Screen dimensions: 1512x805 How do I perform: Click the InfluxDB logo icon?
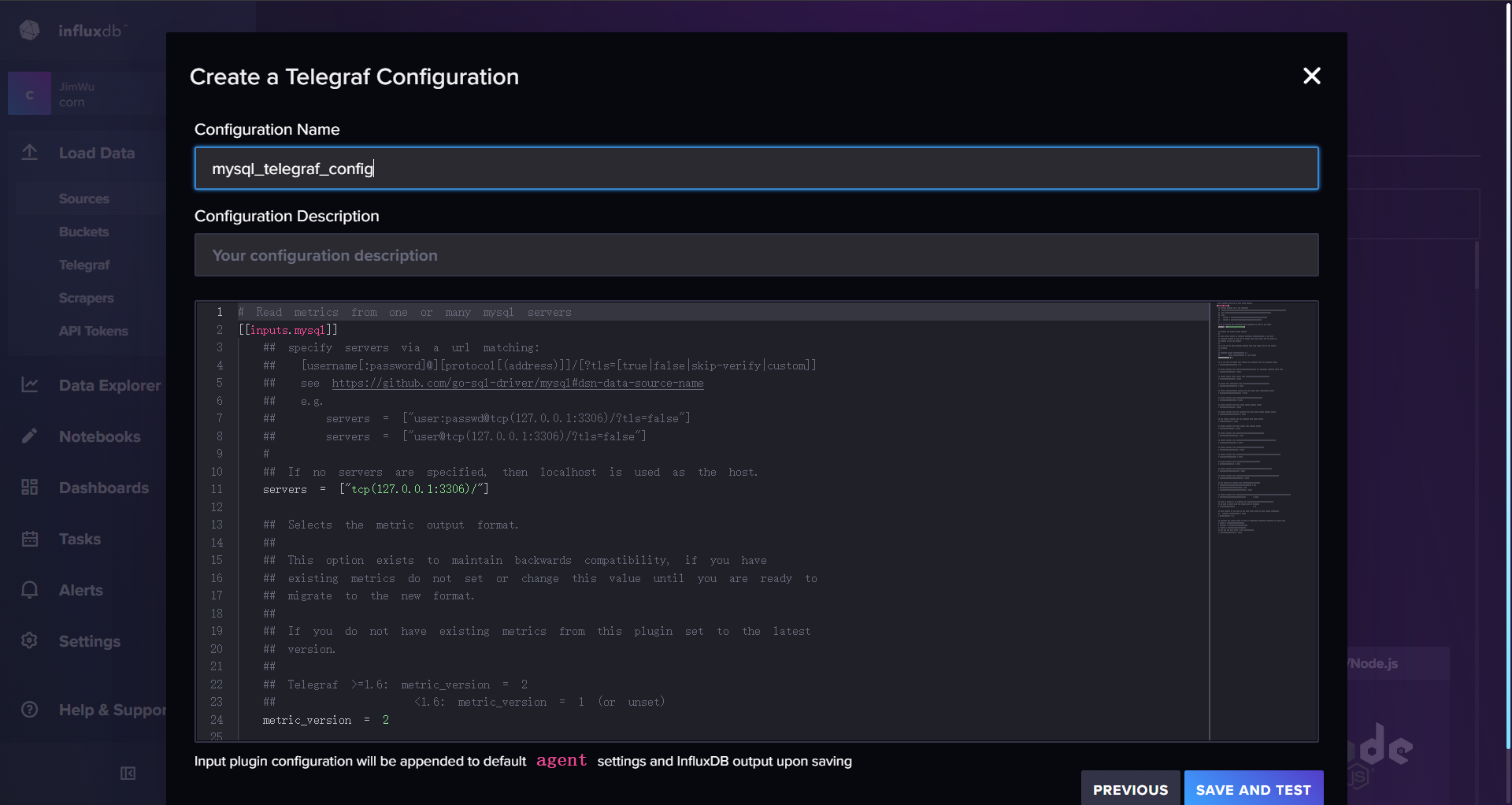[x=30, y=30]
